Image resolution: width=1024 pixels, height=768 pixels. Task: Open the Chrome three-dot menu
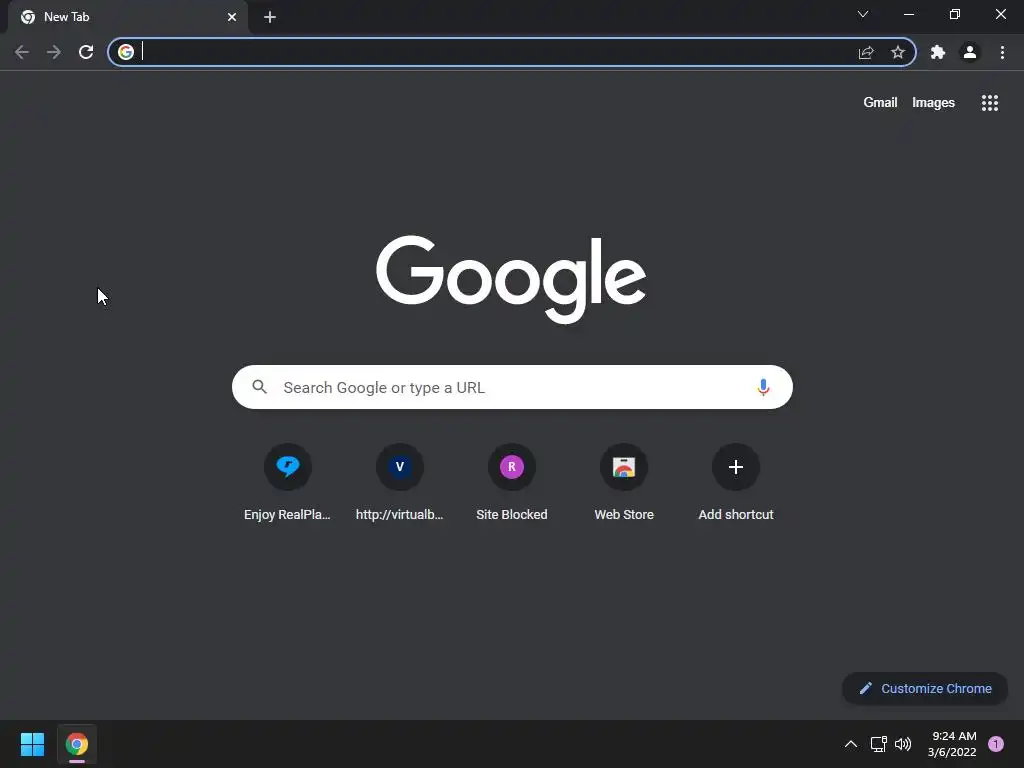pyautogui.click(x=1002, y=52)
